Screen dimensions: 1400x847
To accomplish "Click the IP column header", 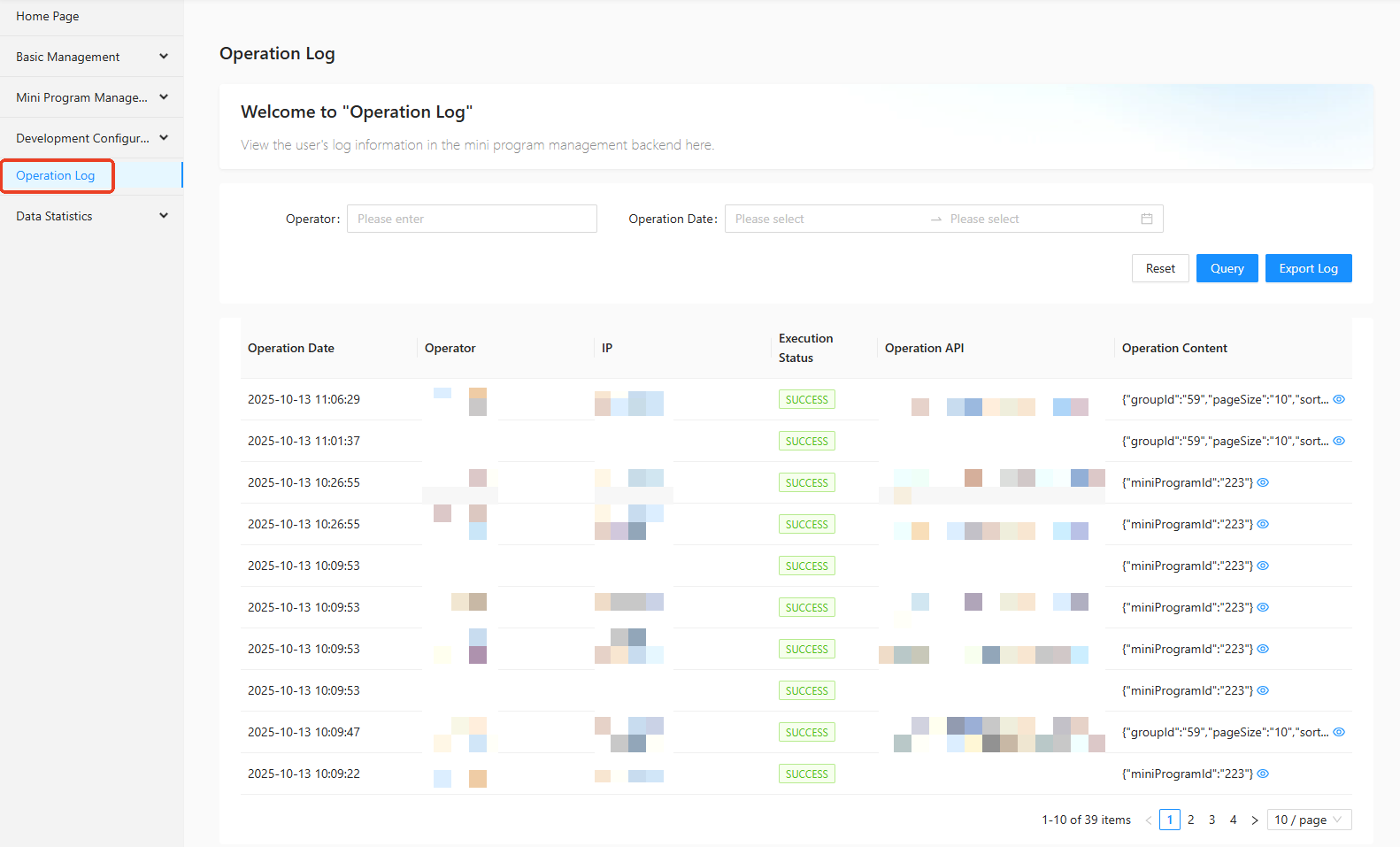I will (607, 348).
